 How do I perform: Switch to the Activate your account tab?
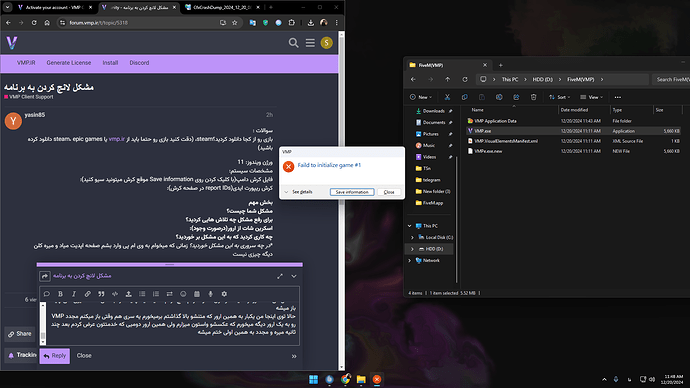click(x=52, y=7)
